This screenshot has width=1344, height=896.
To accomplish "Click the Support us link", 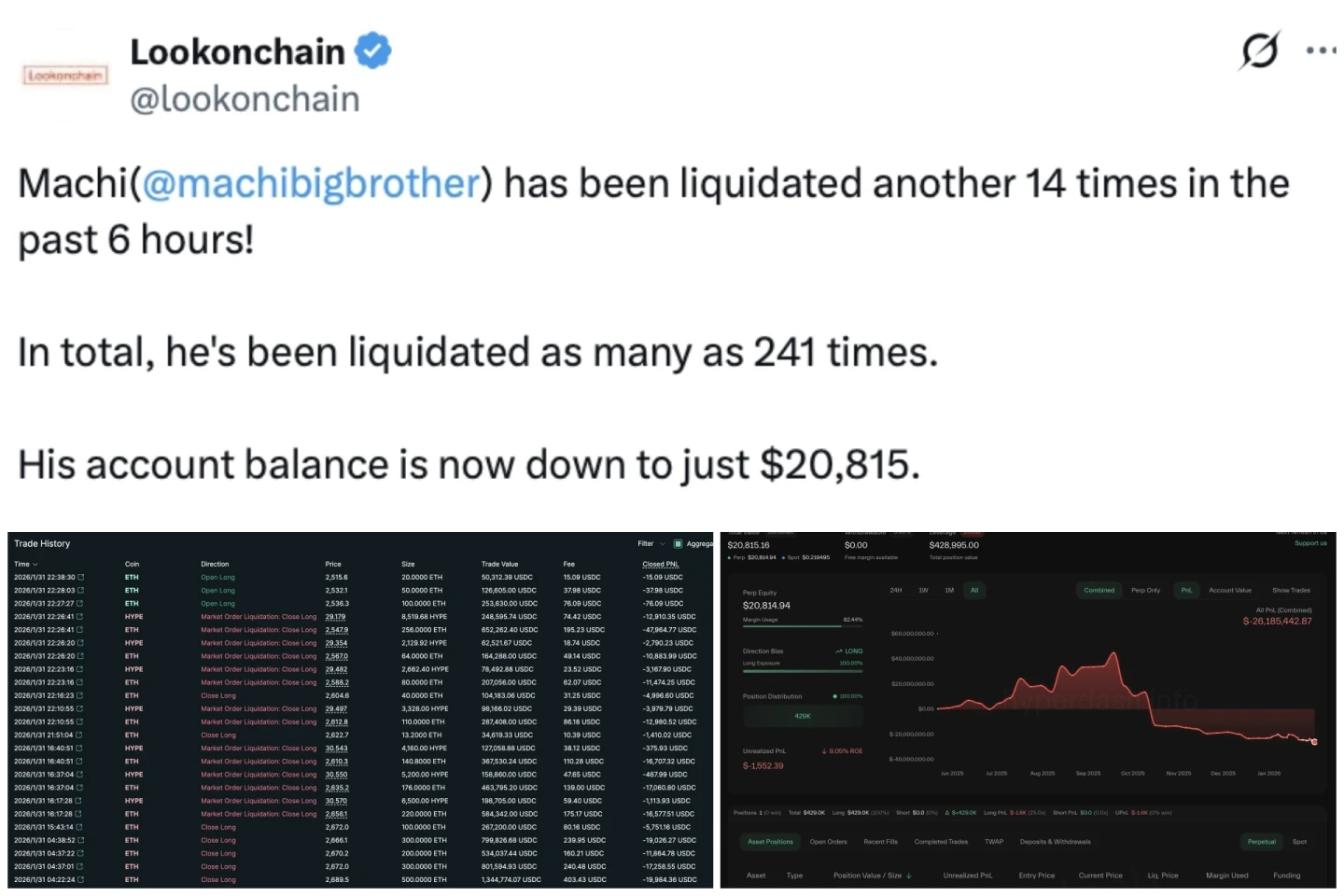I will click(1310, 543).
